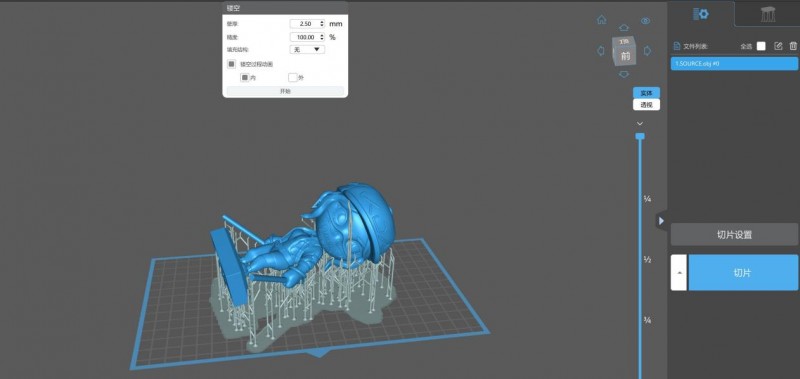Click the eye view icon near cube

tap(645, 21)
